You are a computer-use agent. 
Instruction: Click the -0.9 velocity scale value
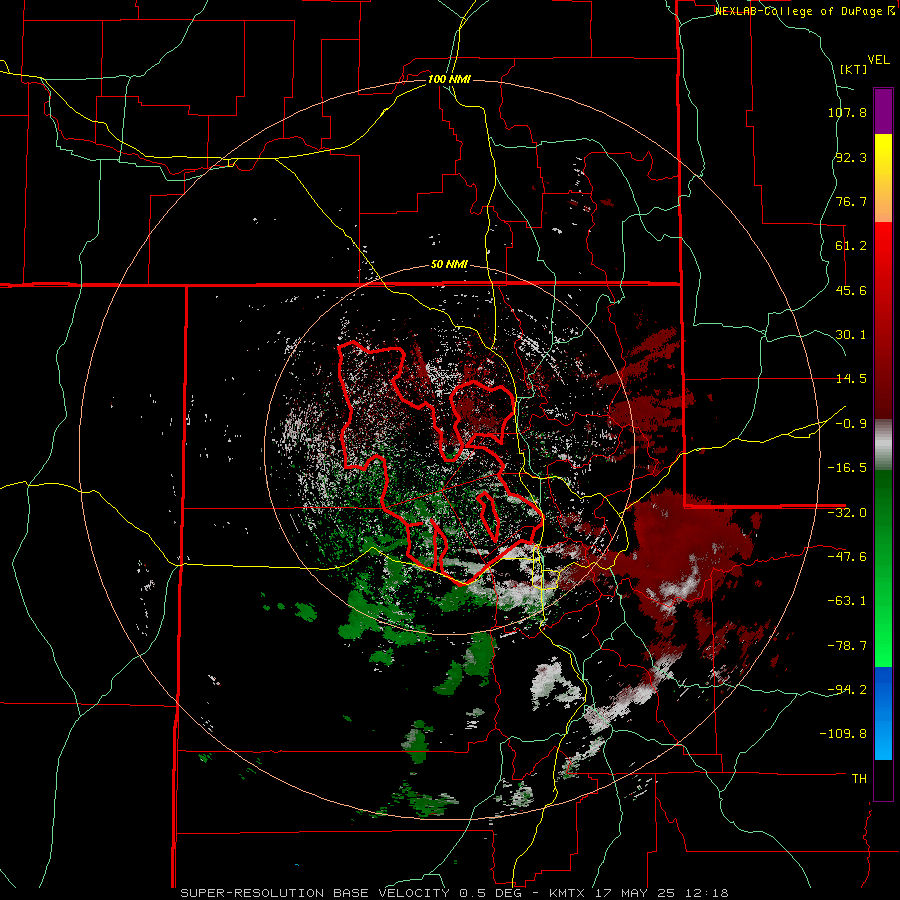(851, 424)
